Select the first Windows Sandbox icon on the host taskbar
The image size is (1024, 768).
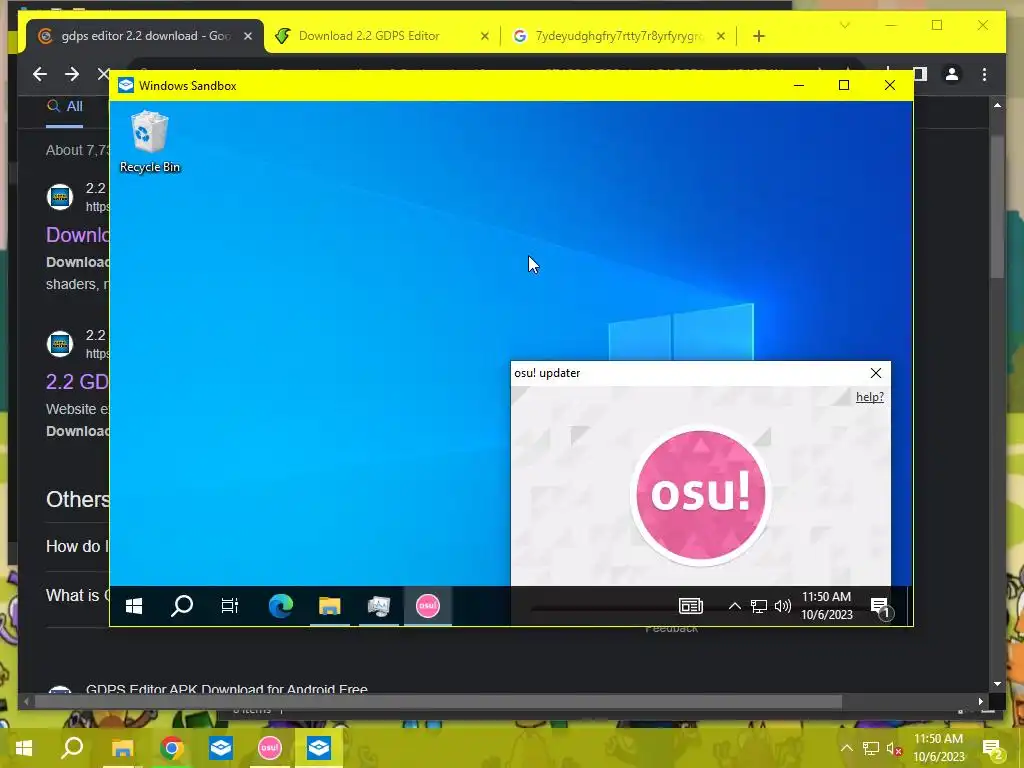(221, 748)
